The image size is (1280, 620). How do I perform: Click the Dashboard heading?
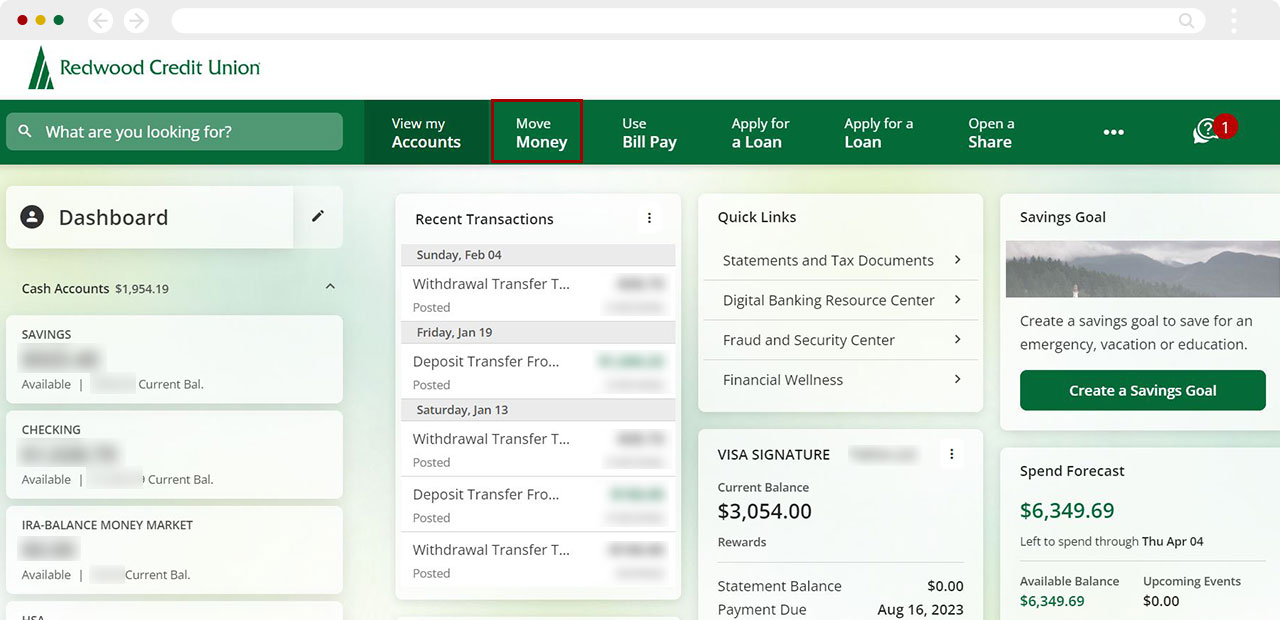point(113,217)
